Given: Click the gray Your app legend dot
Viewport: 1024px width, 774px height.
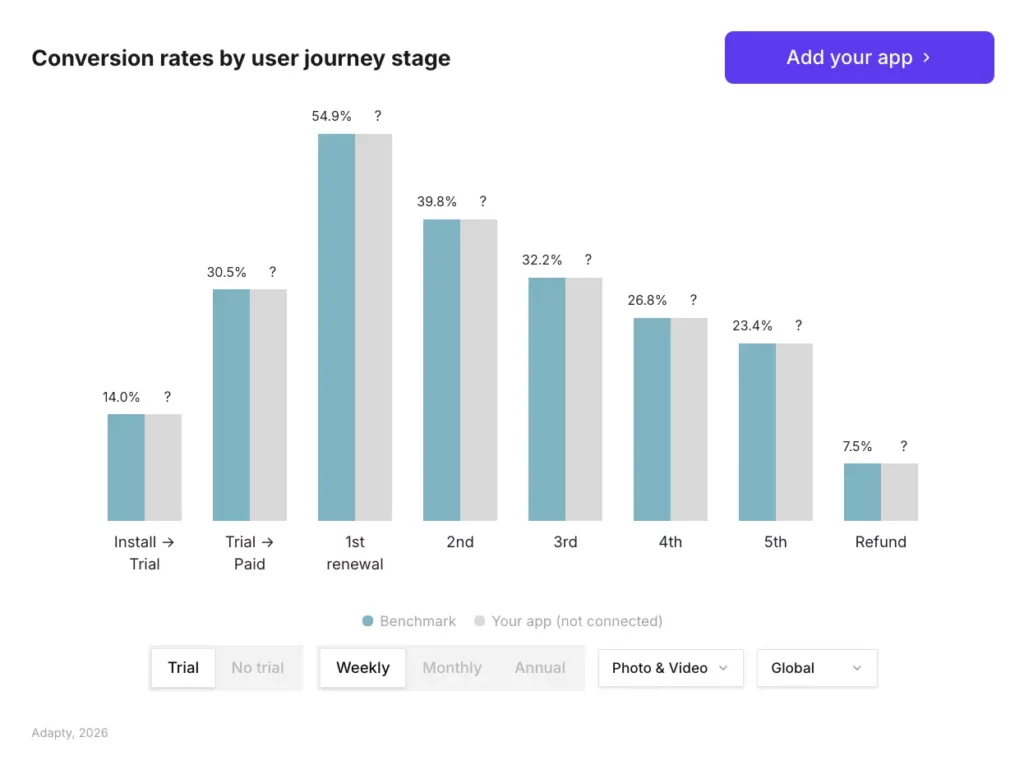Looking at the screenshot, I should tap(479, 621).
